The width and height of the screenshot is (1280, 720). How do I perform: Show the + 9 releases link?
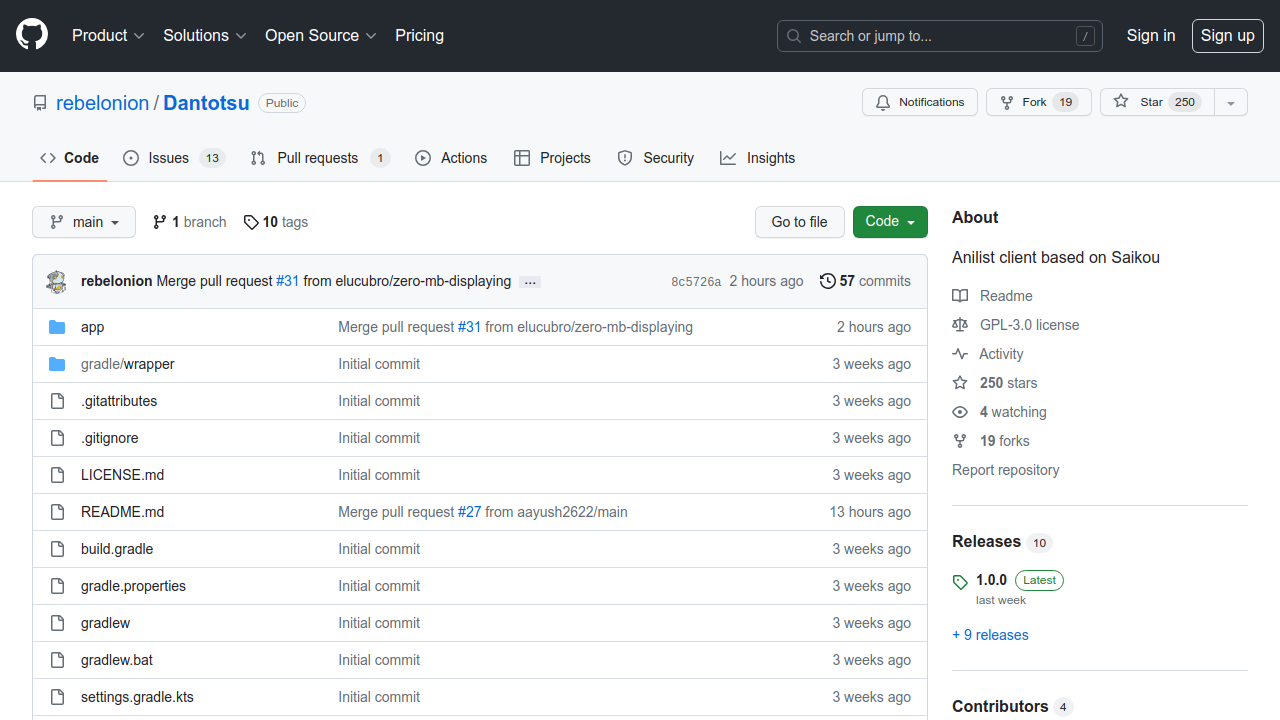click(x=990, y=635)
